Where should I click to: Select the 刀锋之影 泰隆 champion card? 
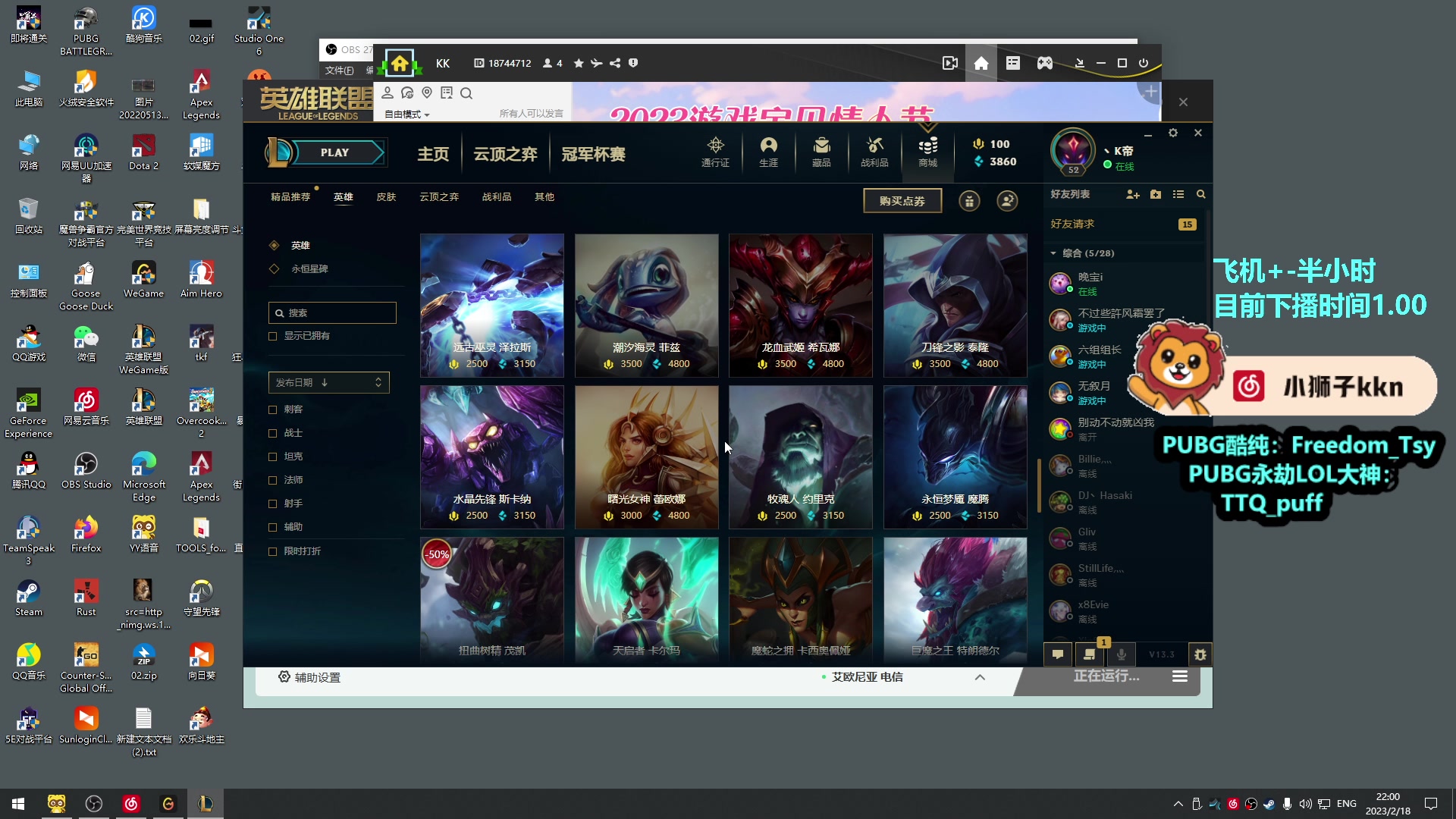(955, 306)
